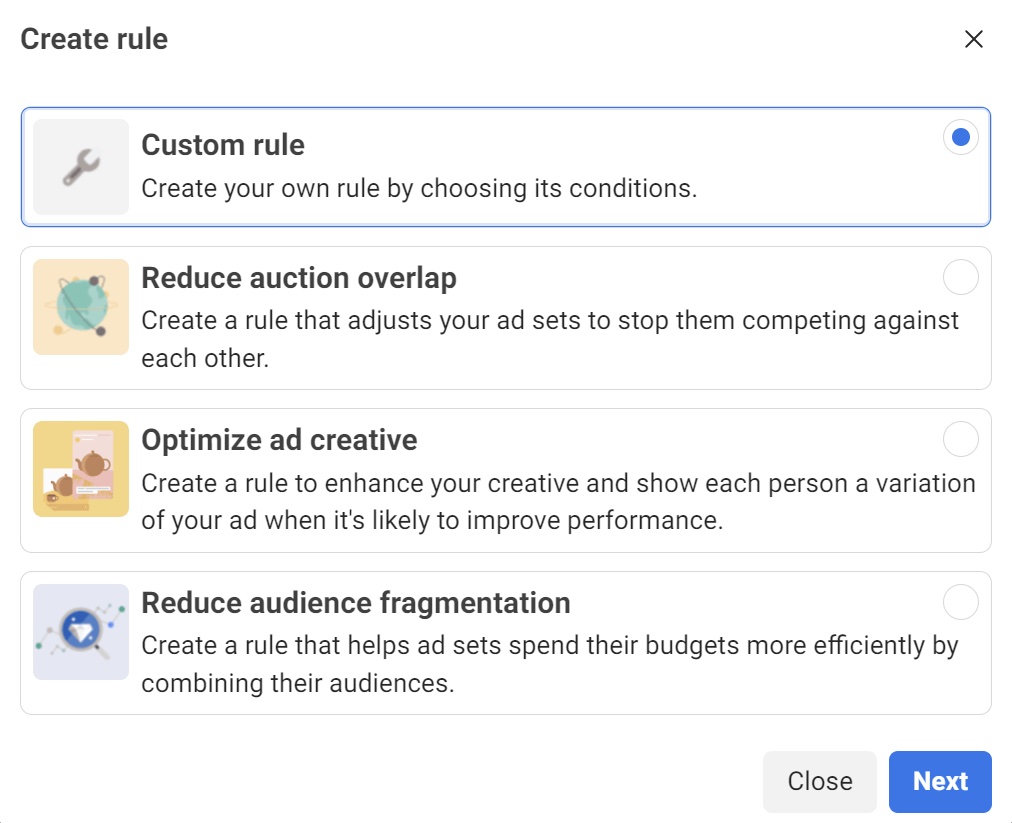Click the Reduce auction overlap heading
Viewport: 1012px width, 823px height.
point(299,278)
